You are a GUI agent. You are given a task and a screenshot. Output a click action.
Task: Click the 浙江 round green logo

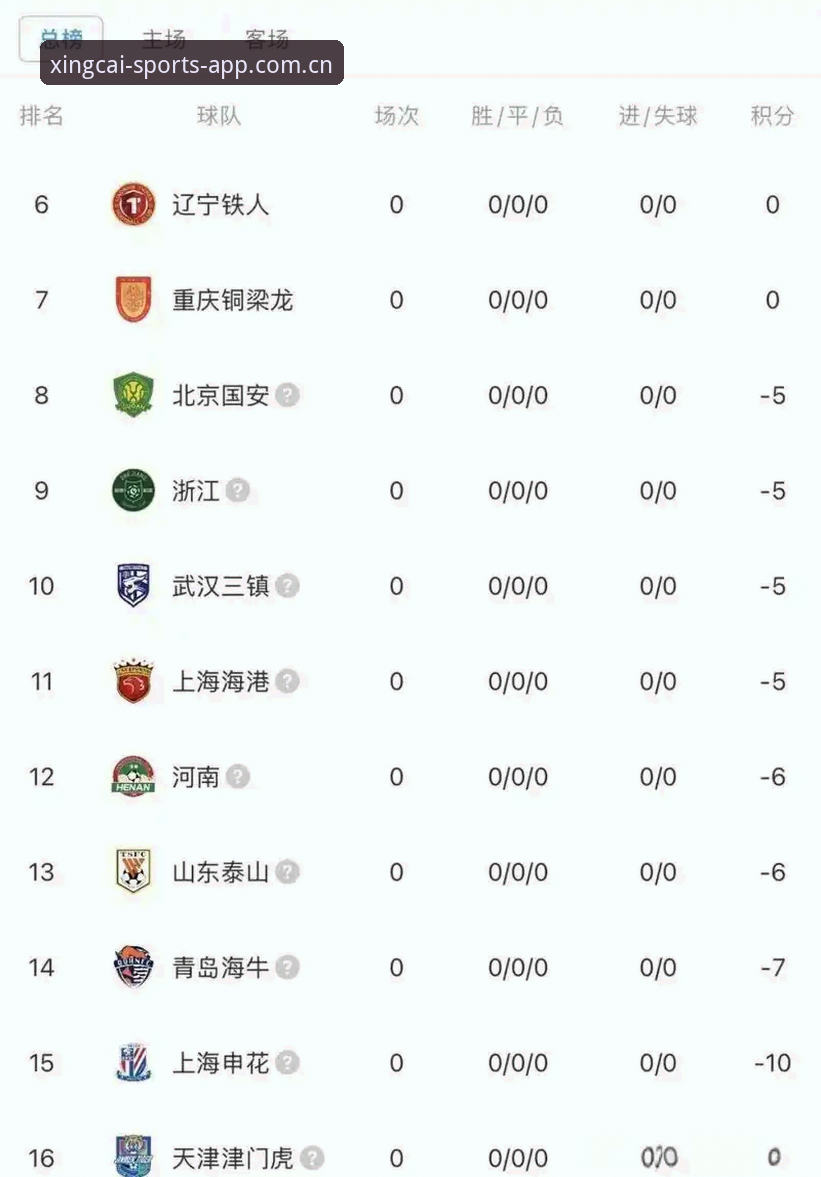(x=134, y=490)
